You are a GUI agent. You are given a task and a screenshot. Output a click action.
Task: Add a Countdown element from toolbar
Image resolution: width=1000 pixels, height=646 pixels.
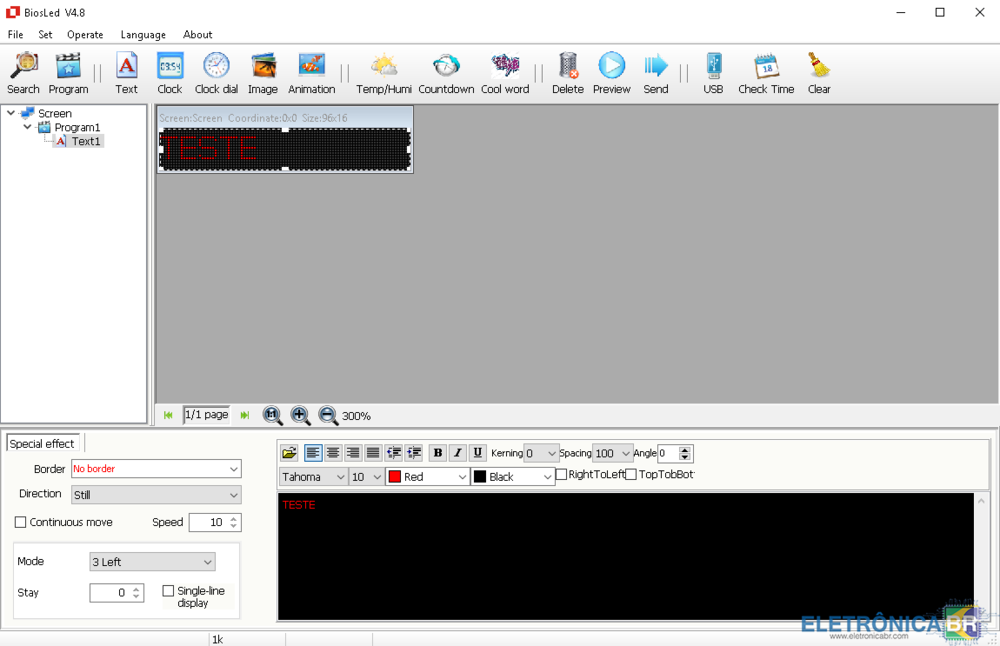tap(446, 66)
